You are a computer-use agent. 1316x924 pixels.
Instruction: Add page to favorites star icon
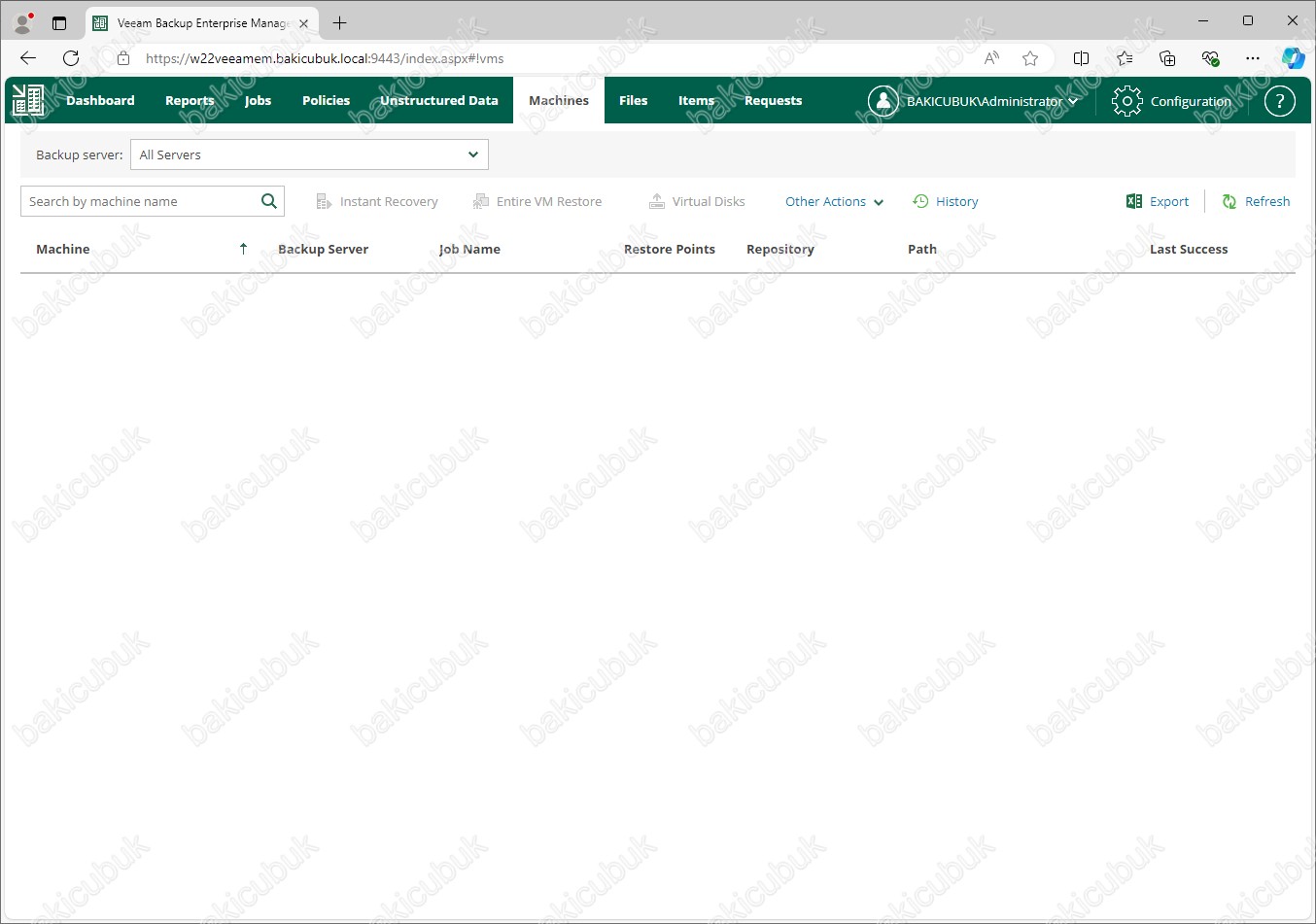(1030, 58)
